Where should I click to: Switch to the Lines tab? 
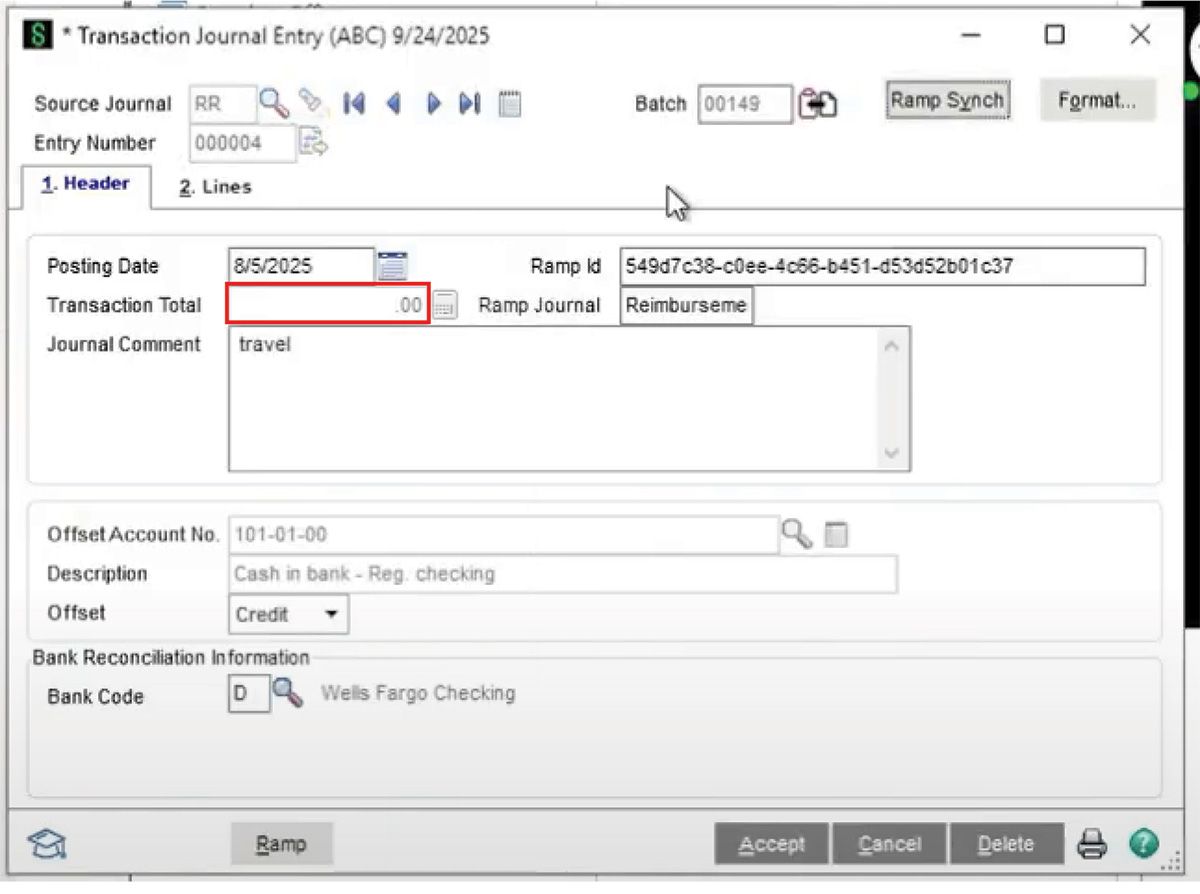coord(213,186)
